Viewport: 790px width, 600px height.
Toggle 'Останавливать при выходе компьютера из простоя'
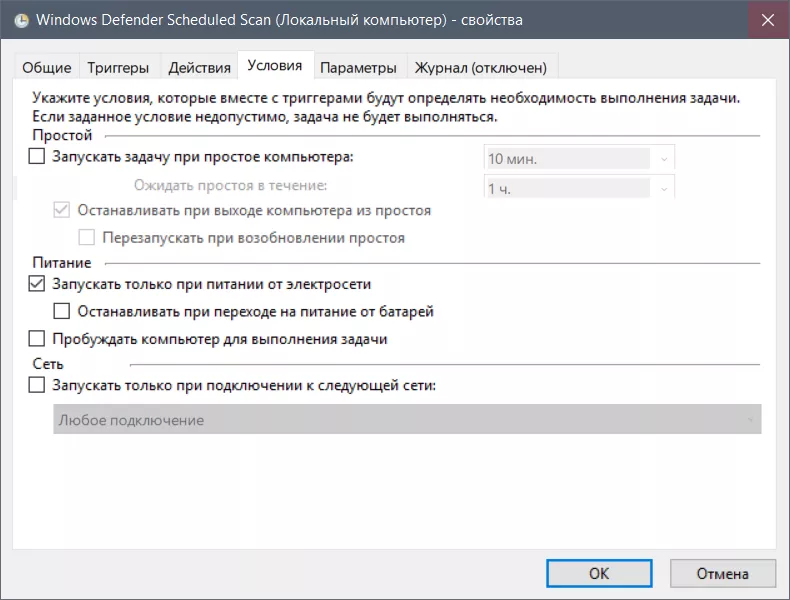click(x=61, y=211)
